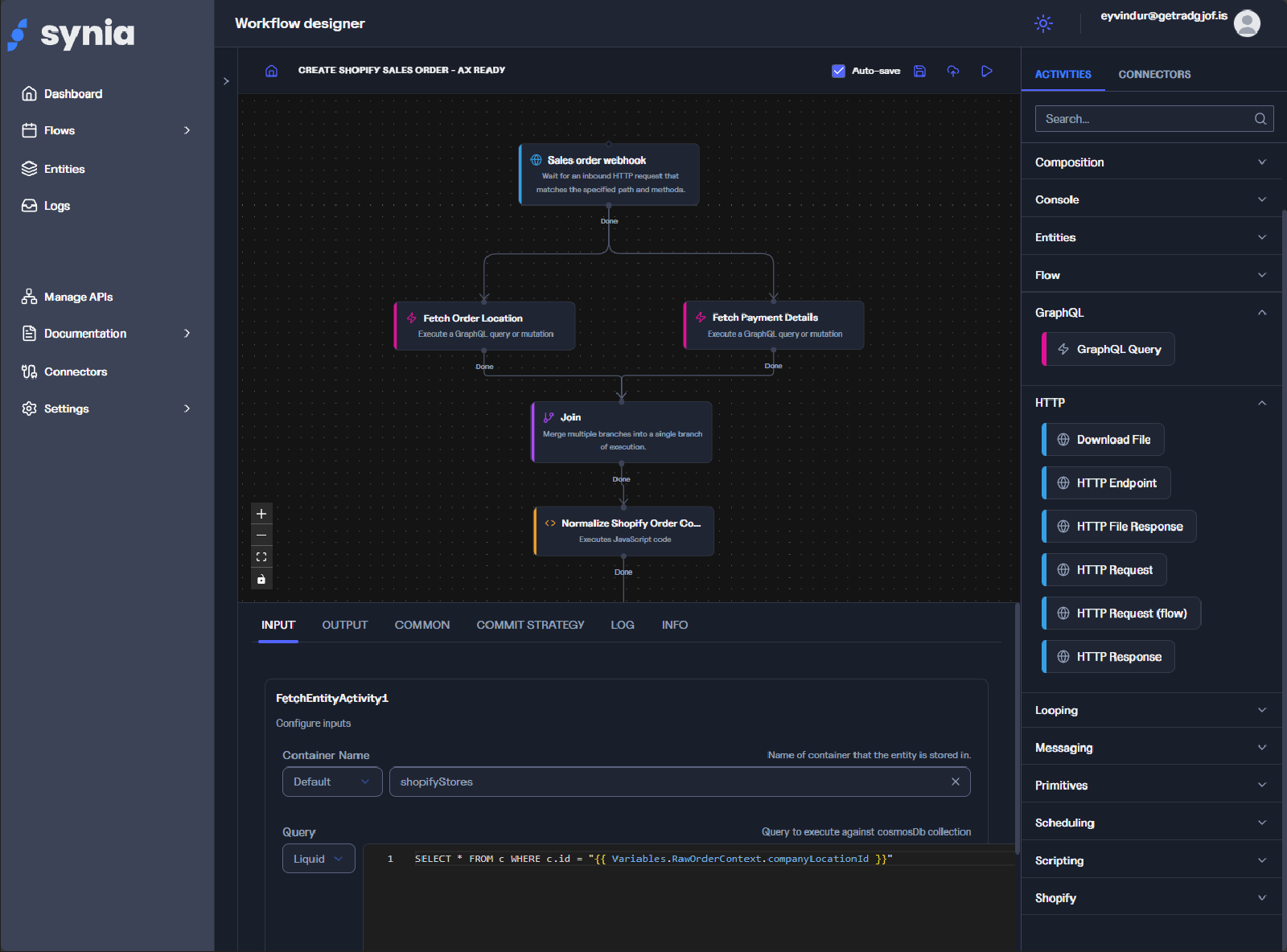Open the Default container dropdown
1287x952 pixels.
click(332, 782)
